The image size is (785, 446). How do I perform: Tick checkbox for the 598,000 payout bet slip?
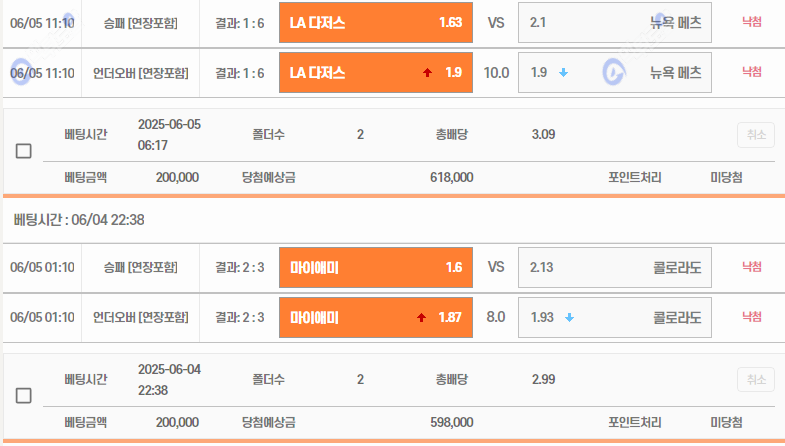pos(24,396)
